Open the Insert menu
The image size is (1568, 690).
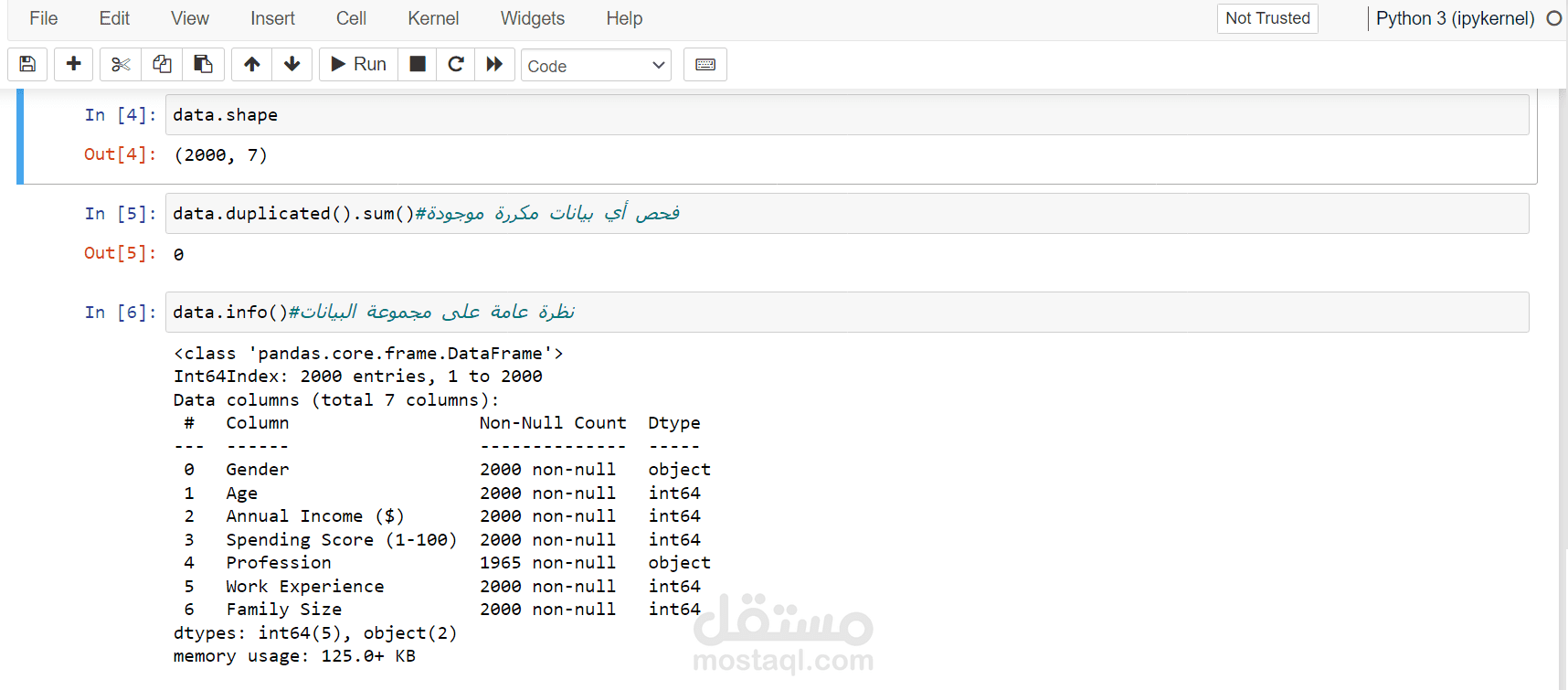pyautogui.click(x=272, y=18)
